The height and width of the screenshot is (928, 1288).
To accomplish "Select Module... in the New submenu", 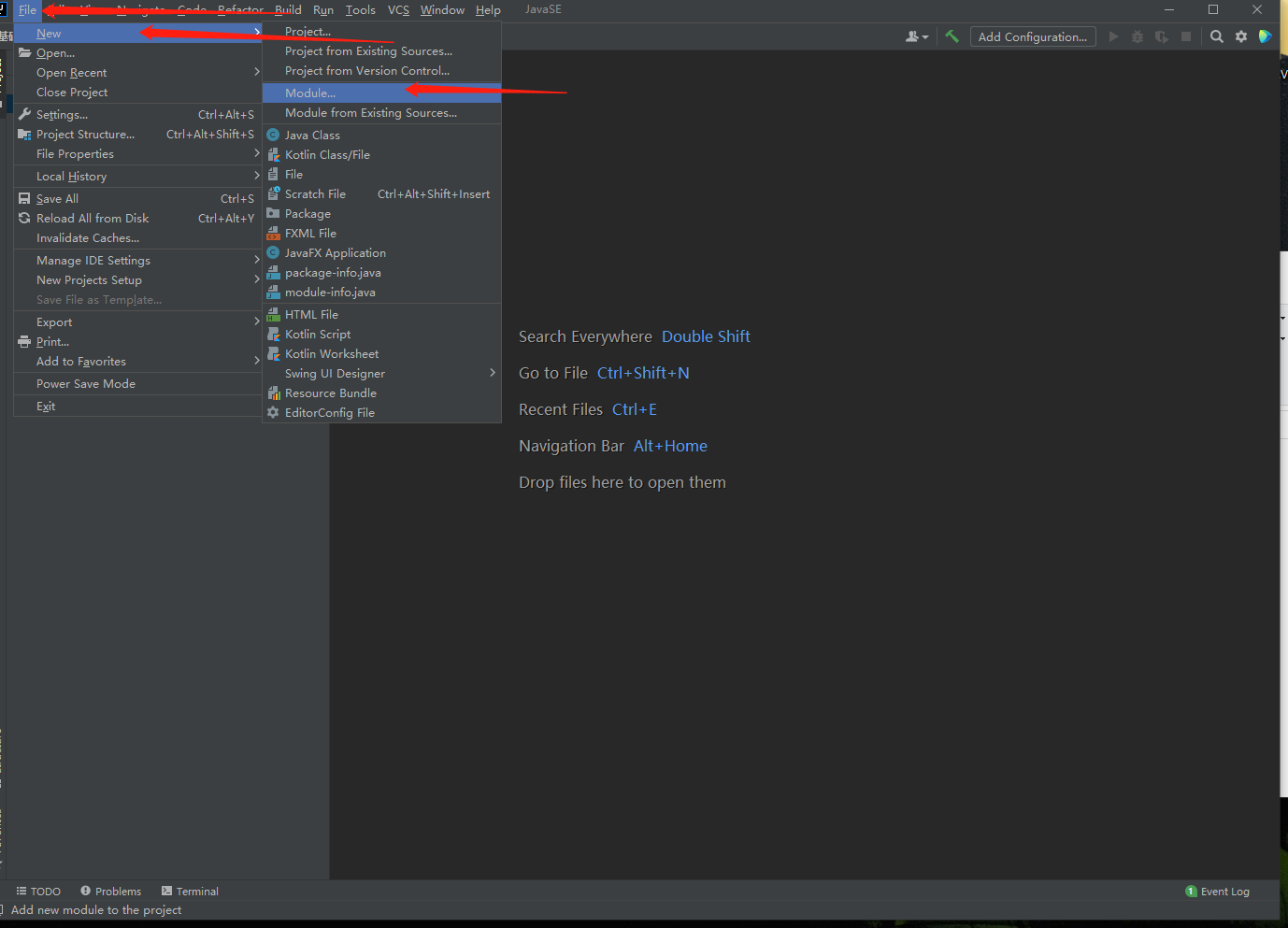I will (381, 93).
